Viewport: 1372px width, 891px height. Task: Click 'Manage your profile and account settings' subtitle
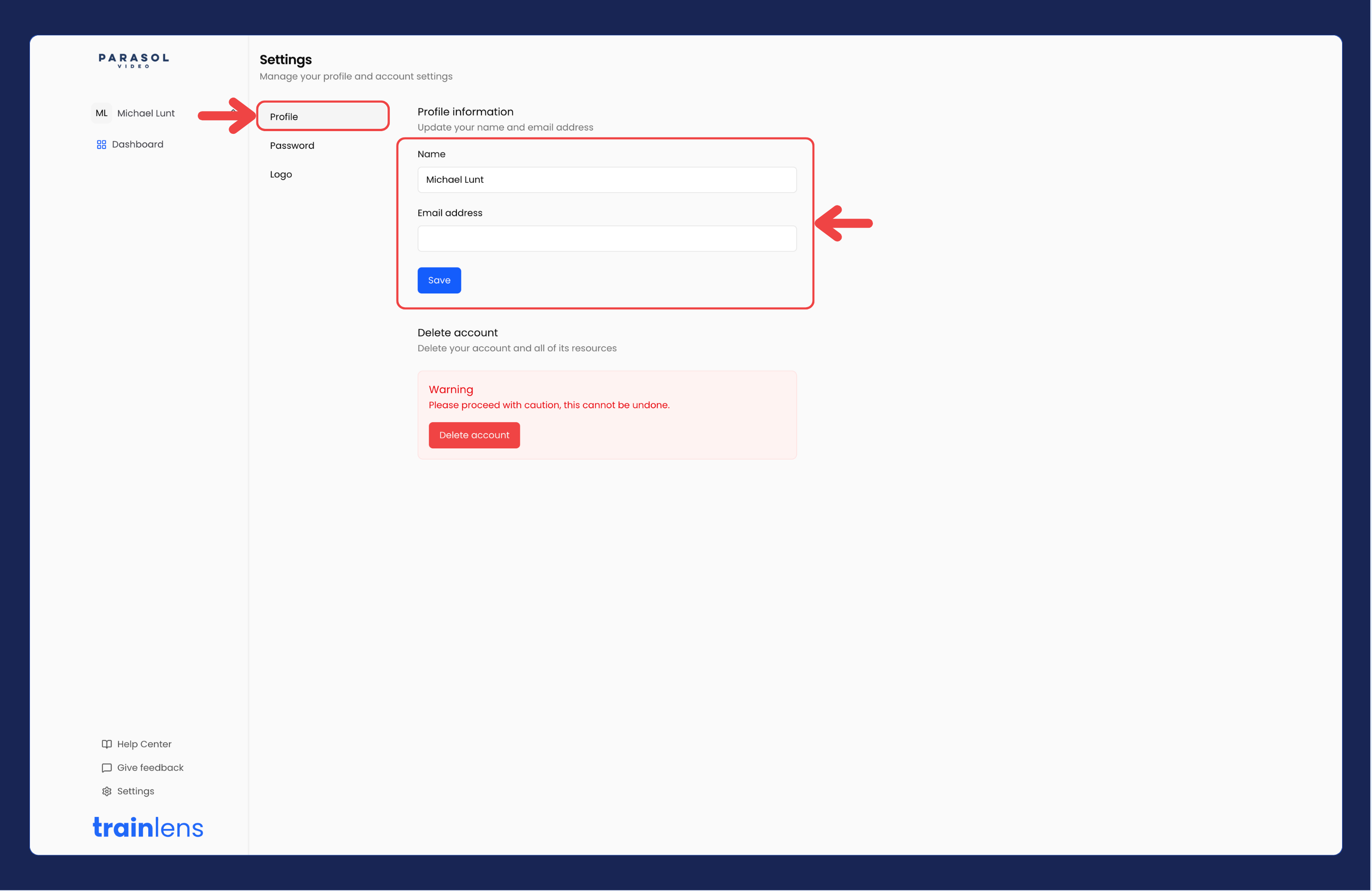click(x=356, y=77)
